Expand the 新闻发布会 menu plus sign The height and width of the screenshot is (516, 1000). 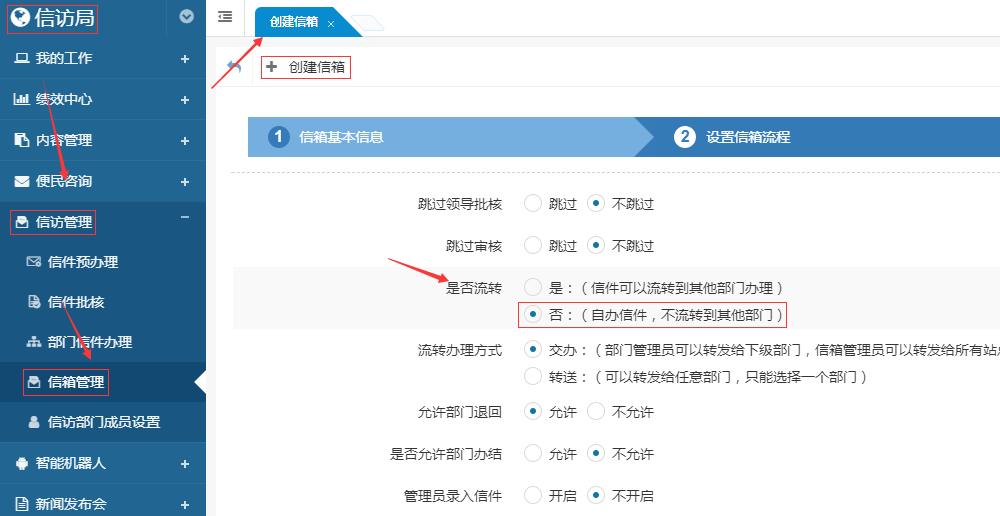pos(185,505)
